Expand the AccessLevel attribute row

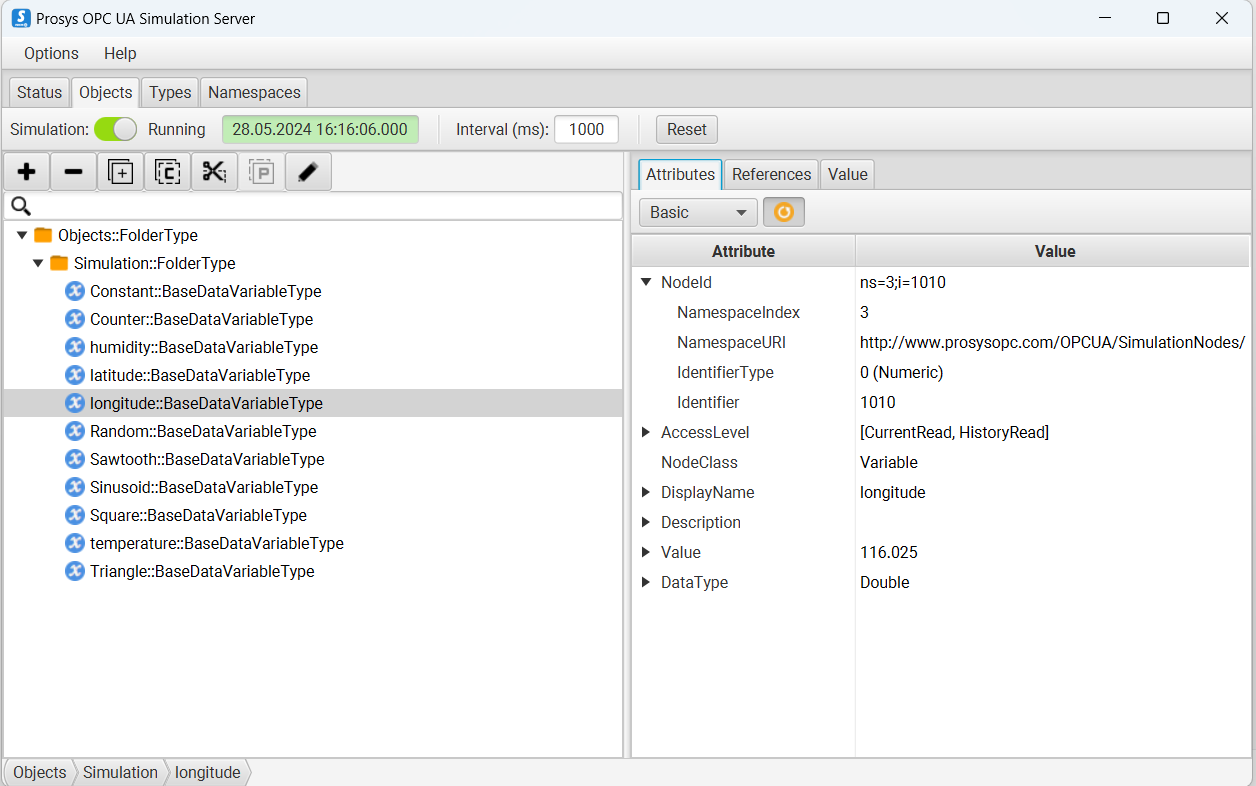[646, 432]
